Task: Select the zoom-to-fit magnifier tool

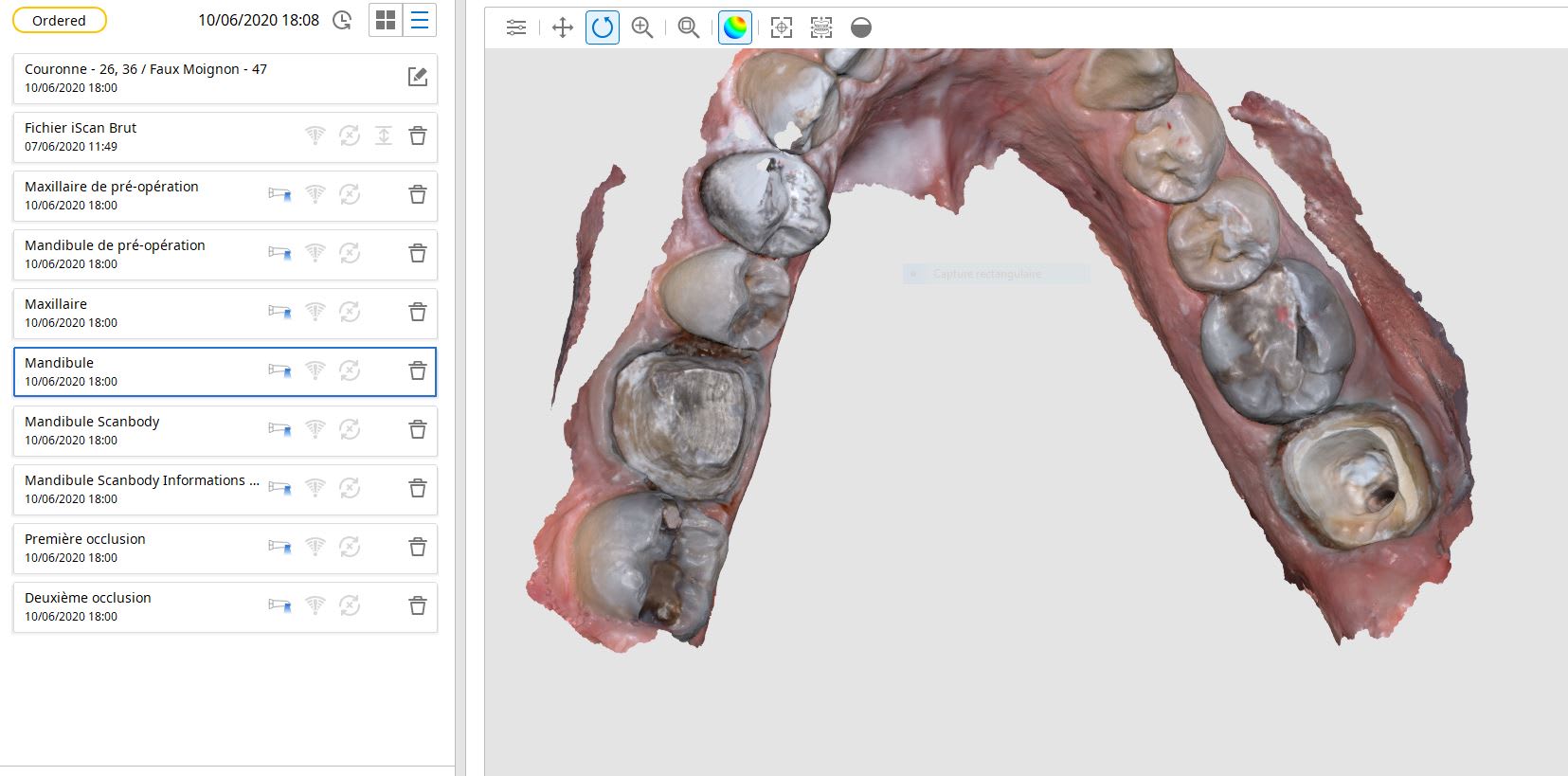Action: 689,27
